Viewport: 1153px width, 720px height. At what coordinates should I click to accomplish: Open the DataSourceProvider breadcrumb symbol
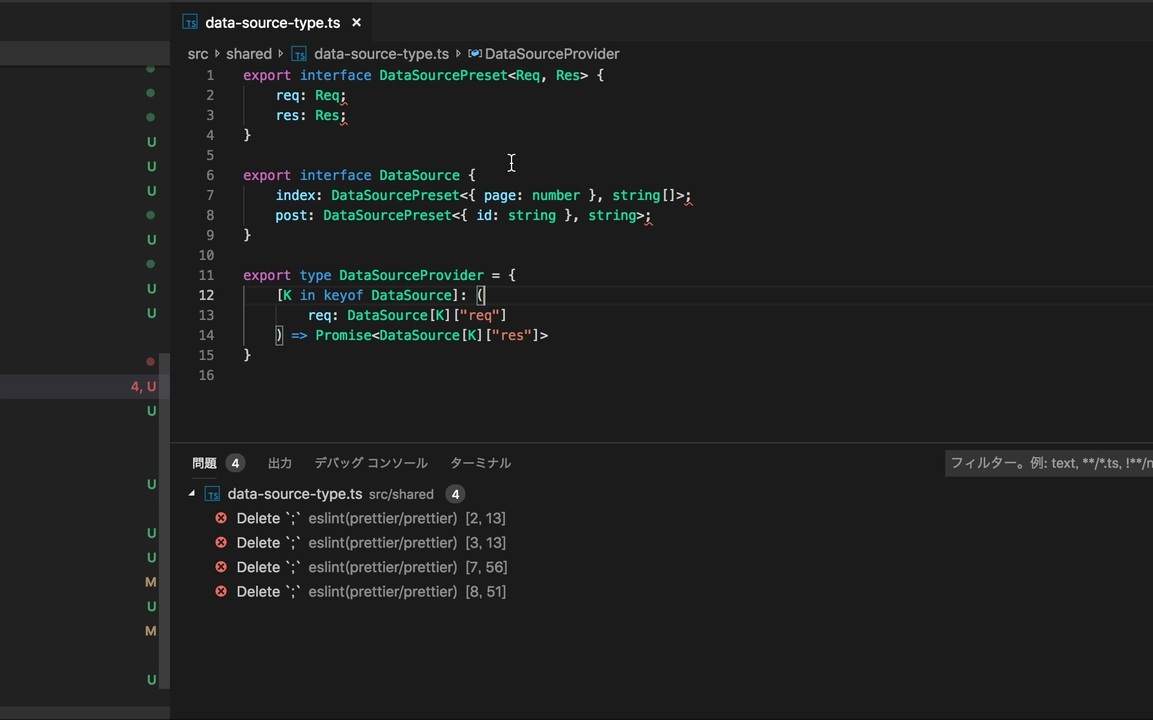click(x=552, y=54)
